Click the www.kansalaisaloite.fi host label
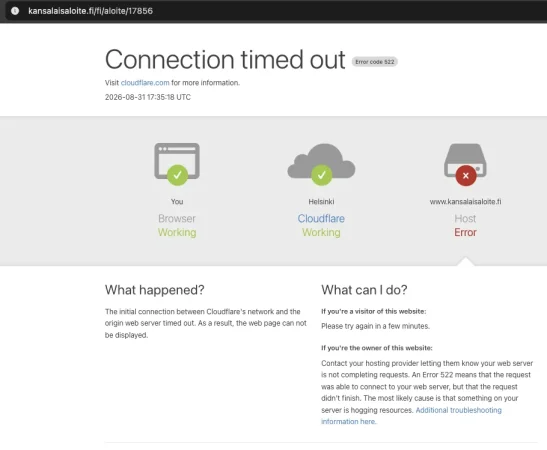The width and height of the screenshot is (547, 450). click(465, 201)
